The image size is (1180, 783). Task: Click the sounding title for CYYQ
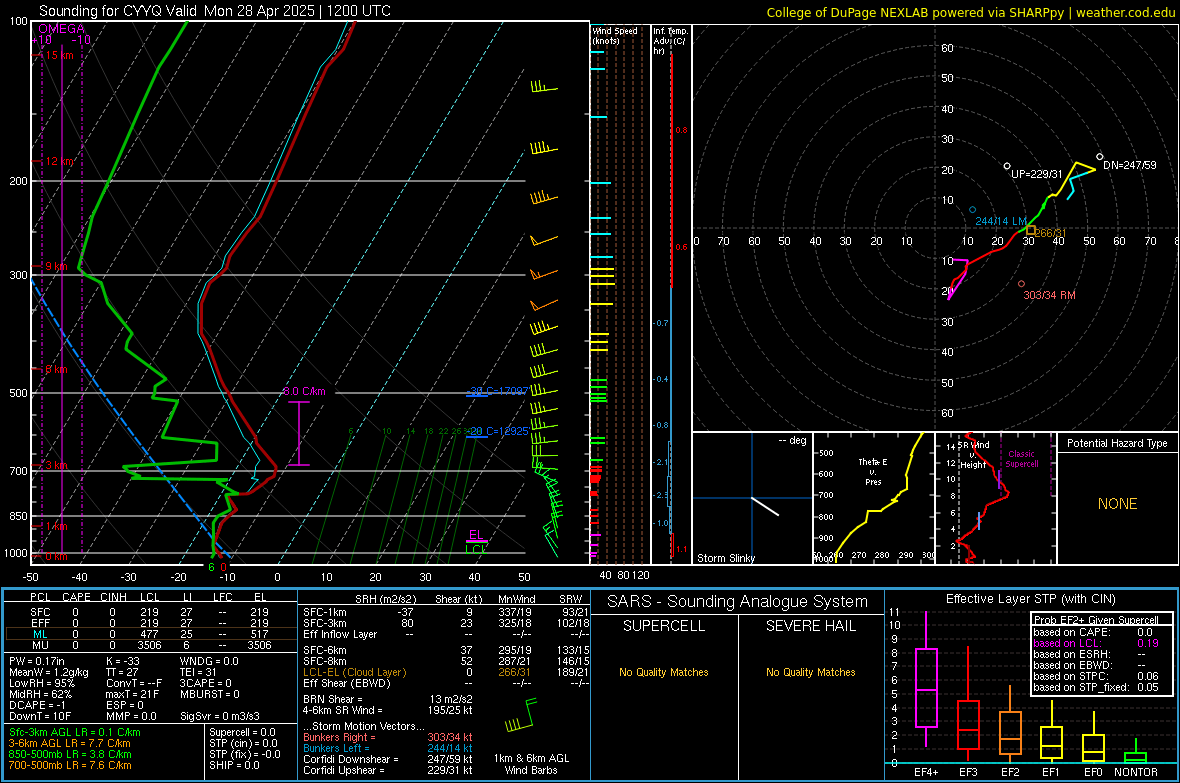[214, 11]
